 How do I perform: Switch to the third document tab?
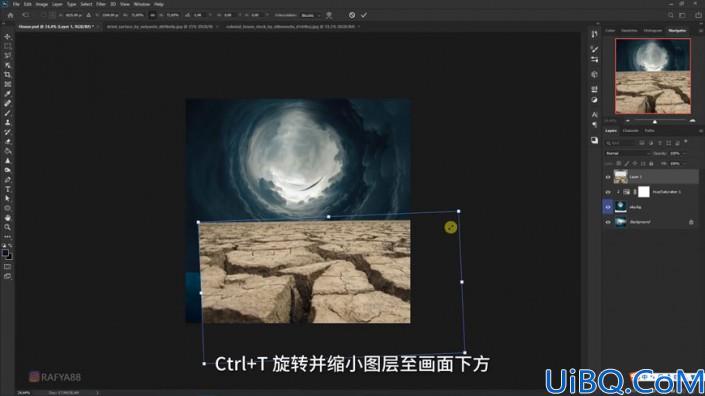pos(291,27)
